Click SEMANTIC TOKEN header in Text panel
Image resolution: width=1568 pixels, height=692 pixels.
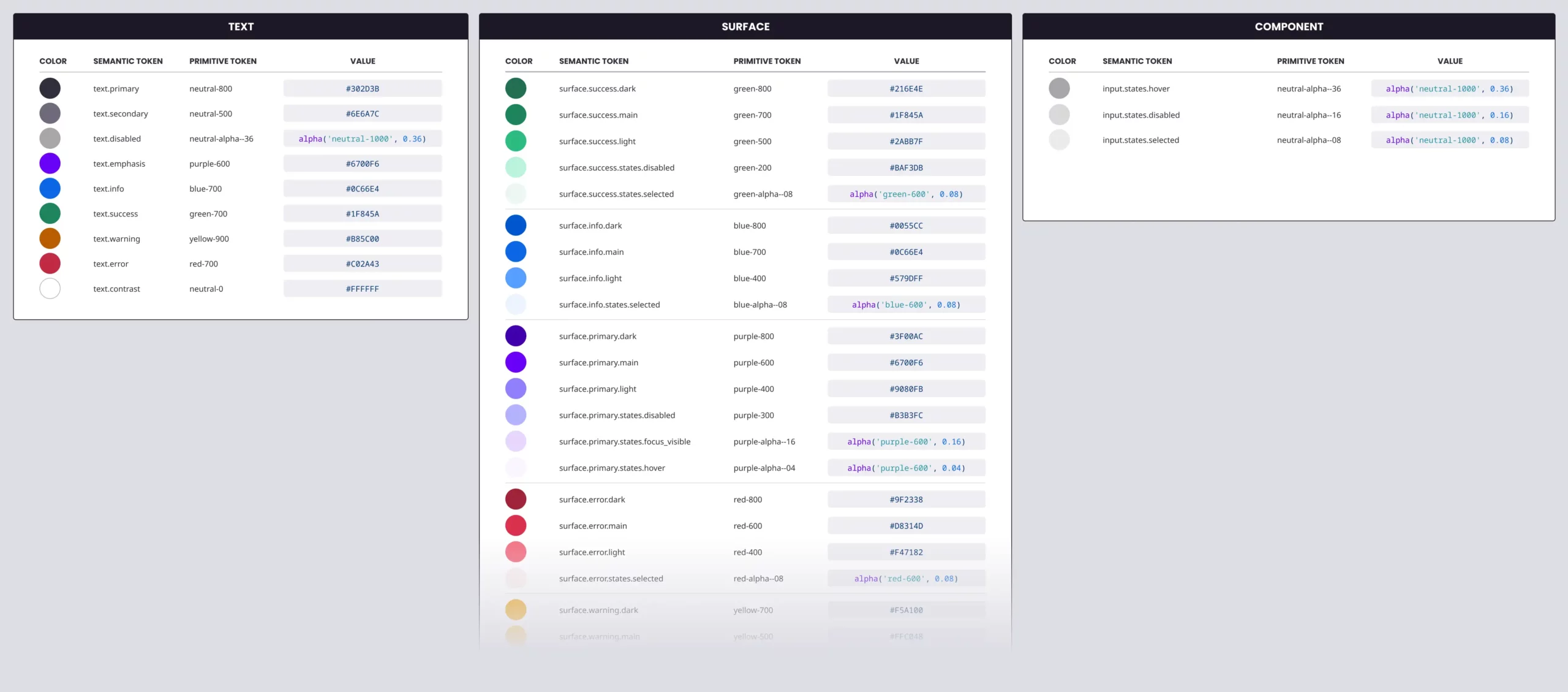(128, 61)
